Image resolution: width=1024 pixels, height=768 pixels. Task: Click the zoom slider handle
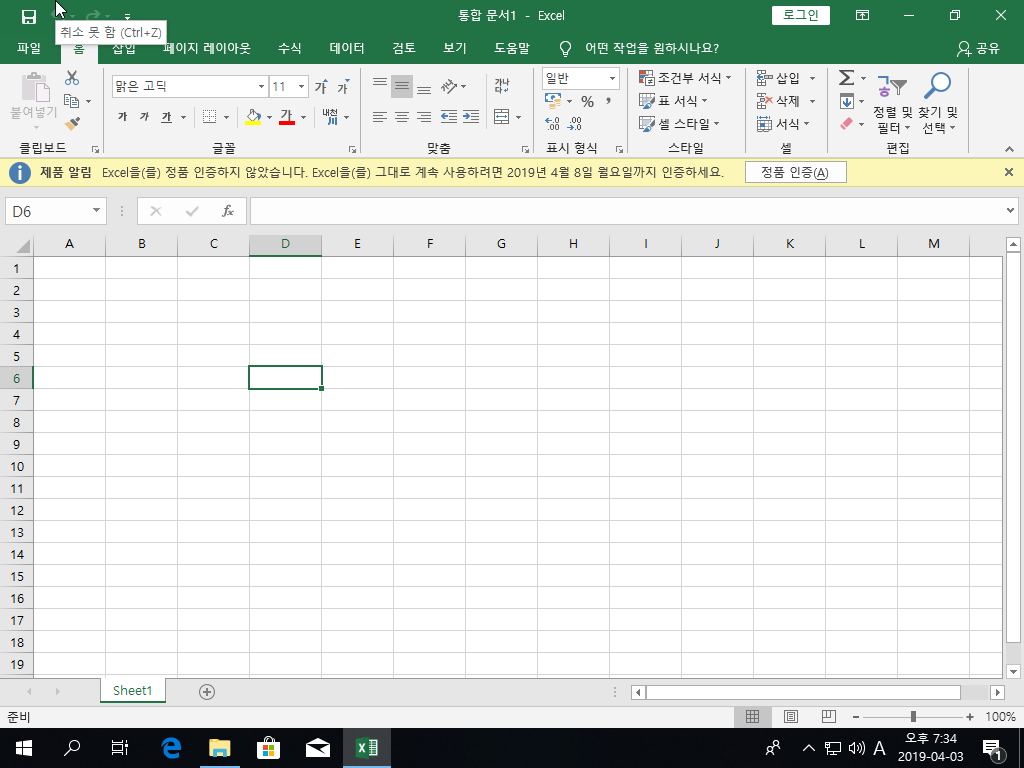[913, 717]
